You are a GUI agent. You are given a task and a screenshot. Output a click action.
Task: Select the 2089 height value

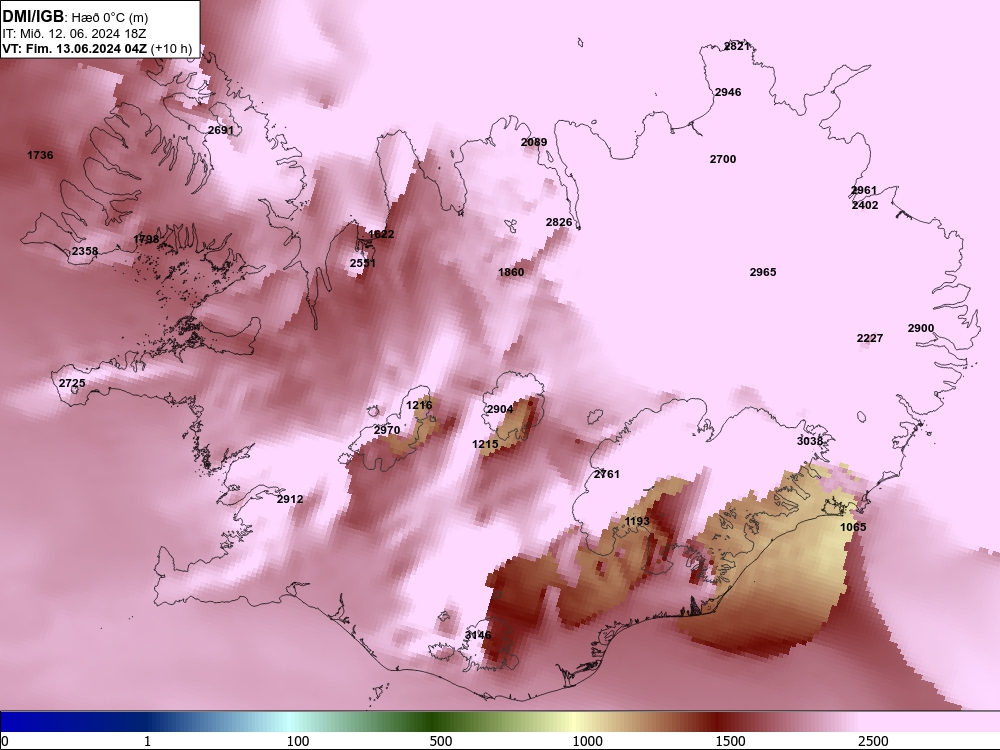click(x=534, y=142)
